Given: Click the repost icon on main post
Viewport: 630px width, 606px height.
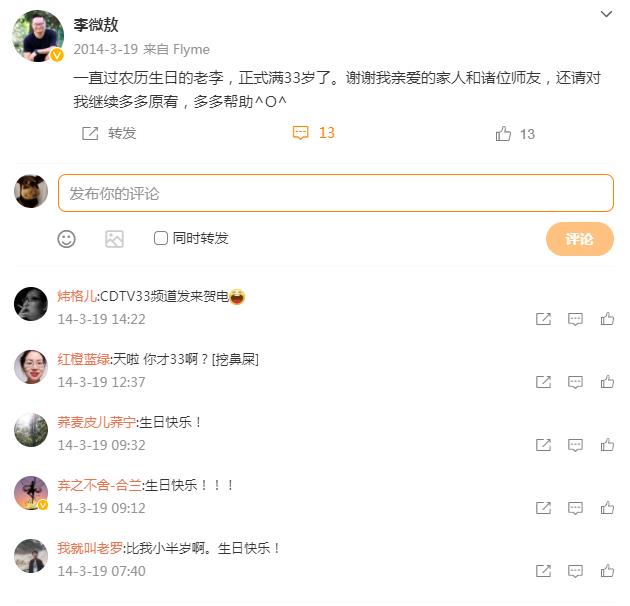Looking at the screenshot, I should [x=90, y=133].
